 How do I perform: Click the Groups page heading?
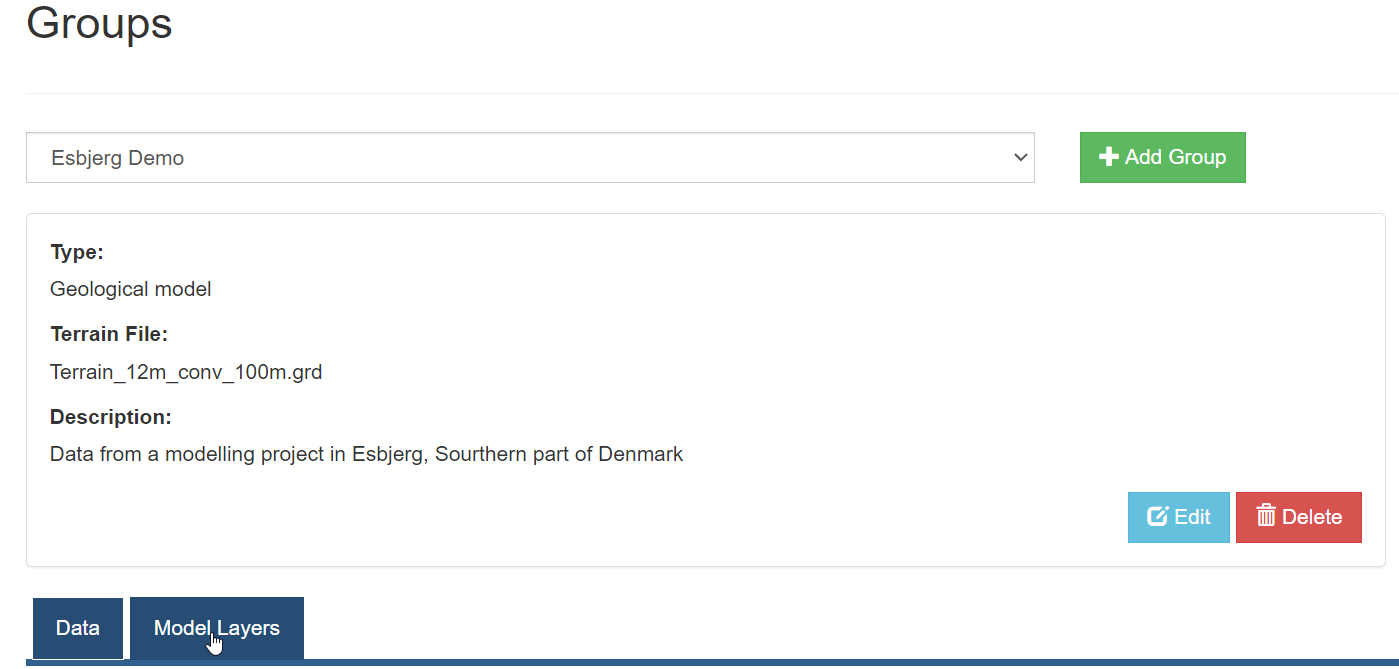[99, 22]
